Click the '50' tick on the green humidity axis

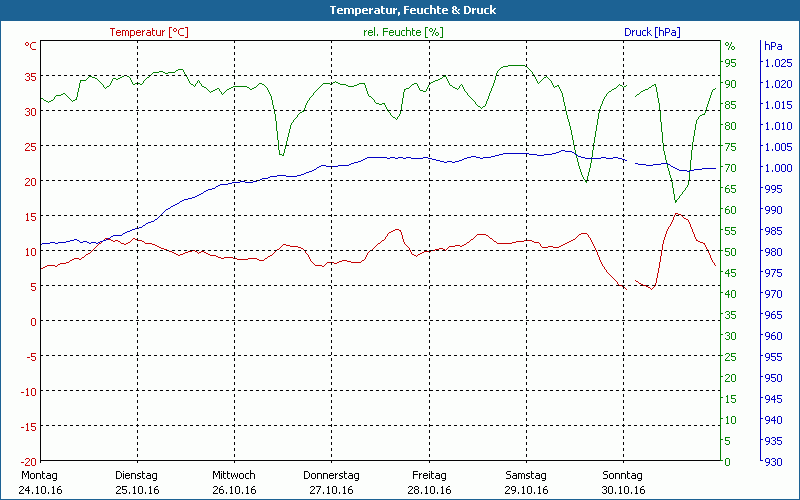coord(731,252)
